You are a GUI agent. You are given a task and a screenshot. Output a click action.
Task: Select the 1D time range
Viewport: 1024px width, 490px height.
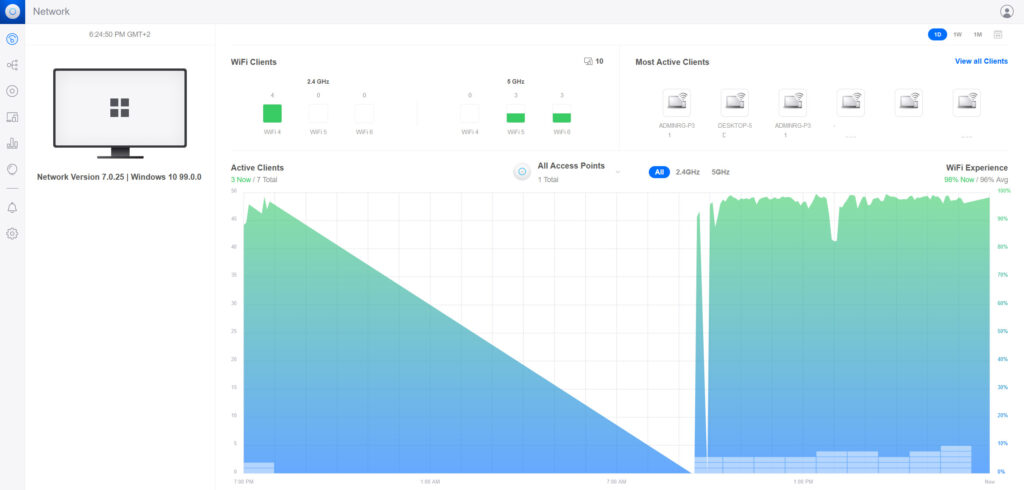pyautogui.click(x=937, y=34)
